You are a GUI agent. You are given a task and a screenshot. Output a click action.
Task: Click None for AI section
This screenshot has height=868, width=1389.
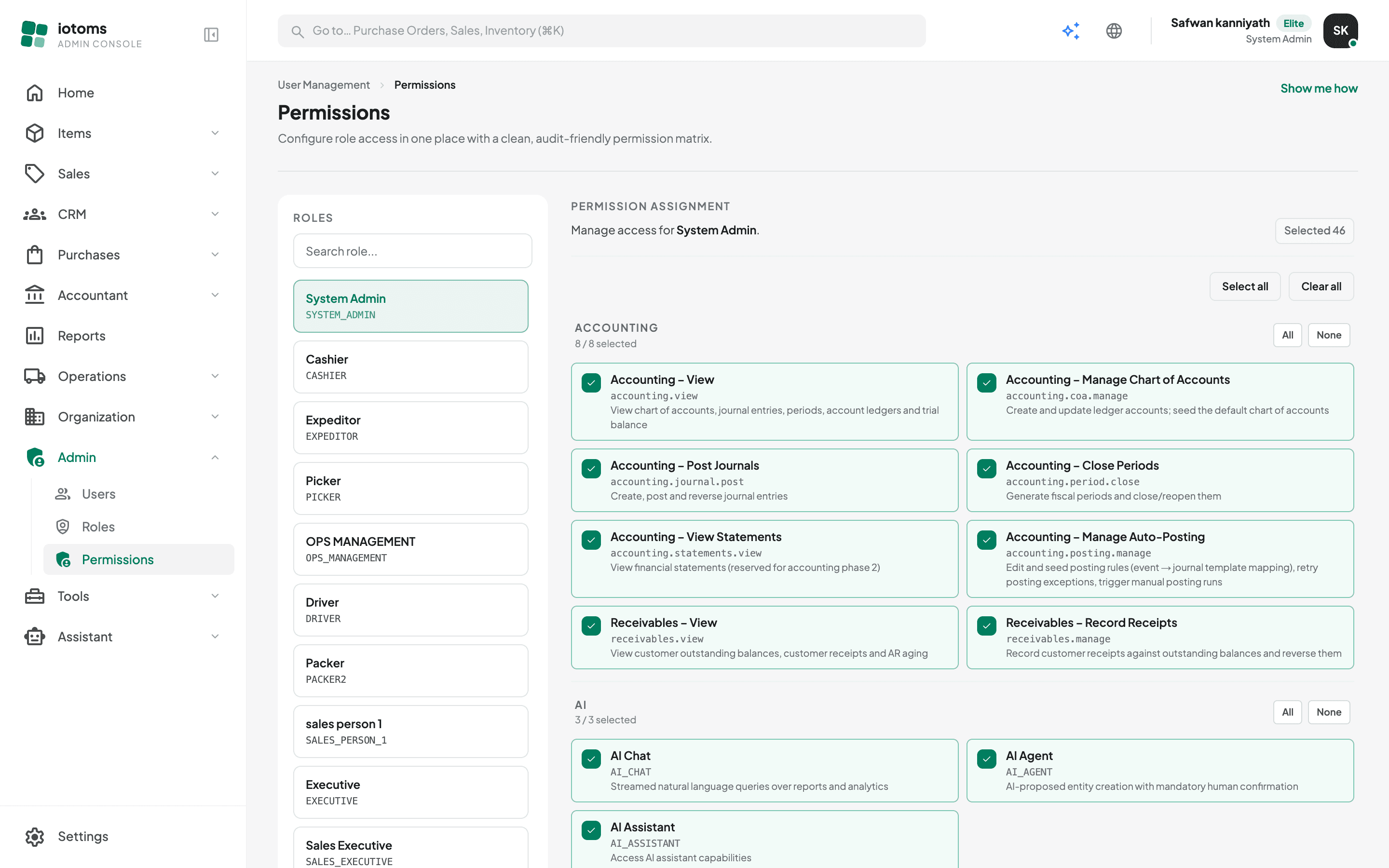click(1329, 712)
